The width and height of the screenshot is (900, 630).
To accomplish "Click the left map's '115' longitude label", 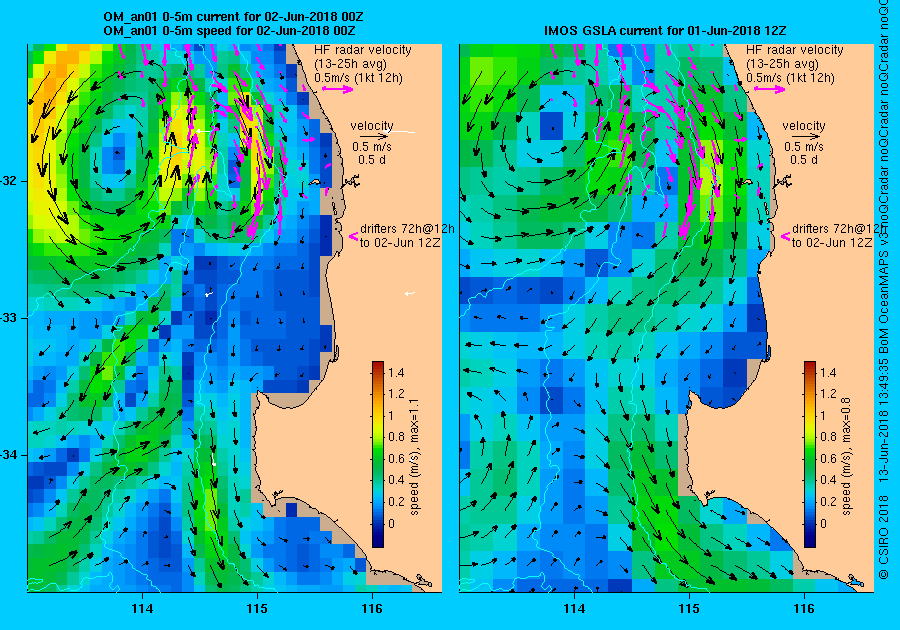I will coord(257,609).
